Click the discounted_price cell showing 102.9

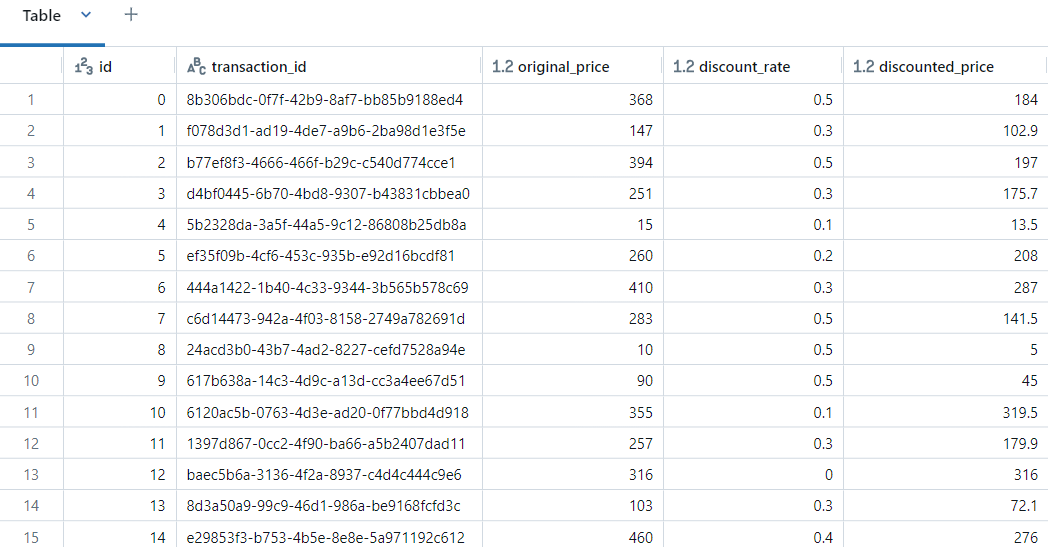[944, 131]
